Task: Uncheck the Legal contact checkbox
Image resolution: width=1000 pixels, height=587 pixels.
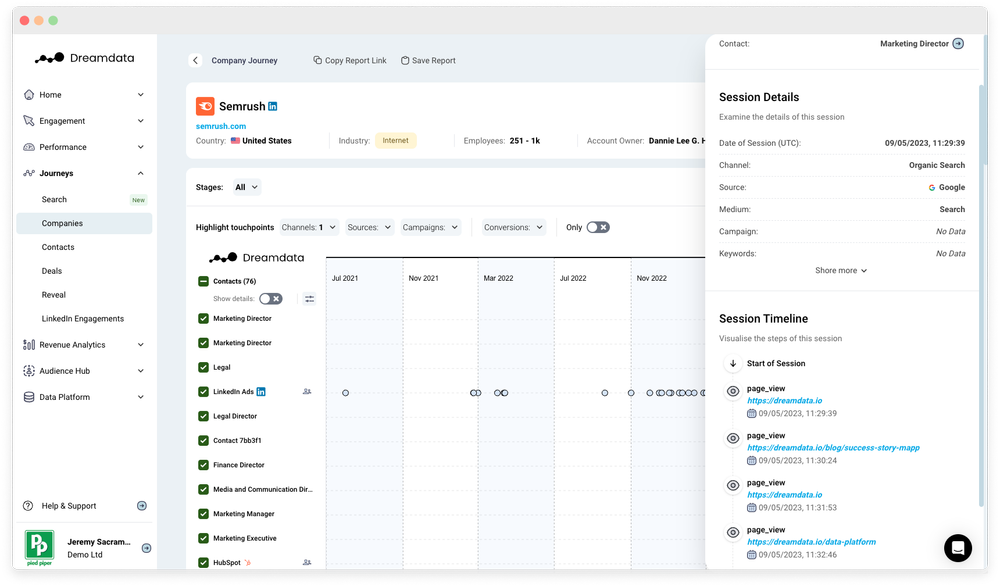Action: pyautogui.click(x=203, y=367)
